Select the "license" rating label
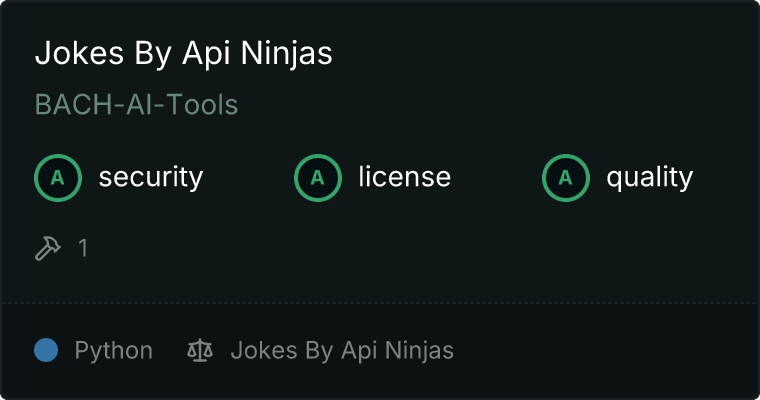This screenshot has height=400, width=760. point(404,178)
